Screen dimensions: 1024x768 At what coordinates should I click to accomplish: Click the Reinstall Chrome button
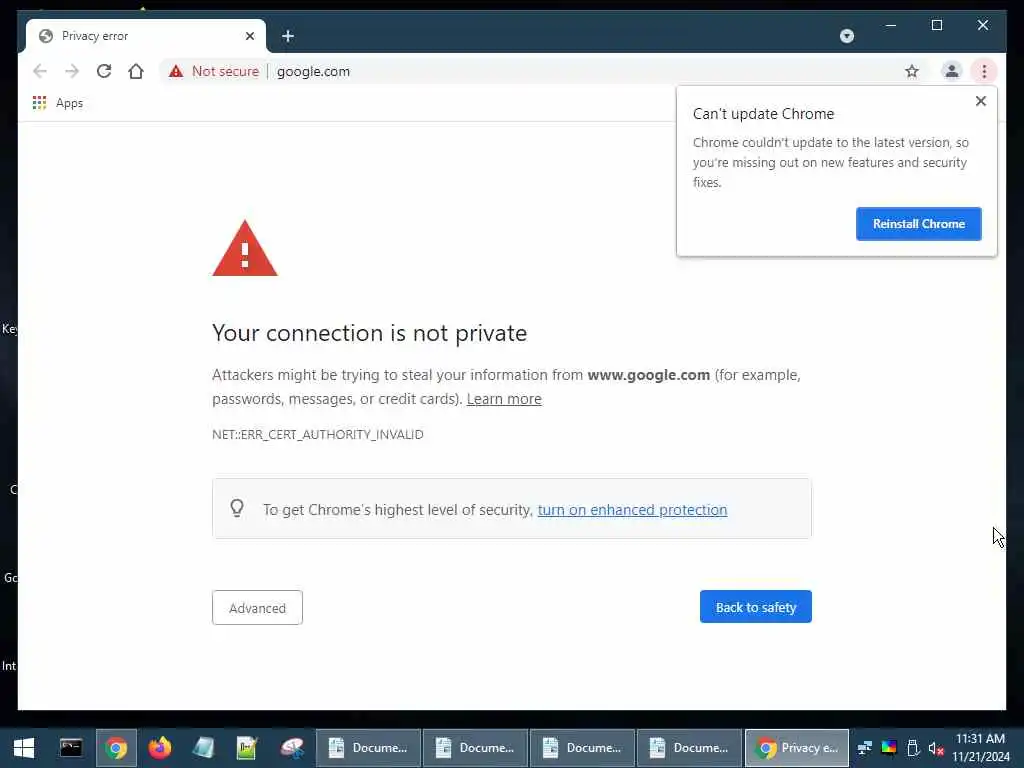(x=918, y=224)
